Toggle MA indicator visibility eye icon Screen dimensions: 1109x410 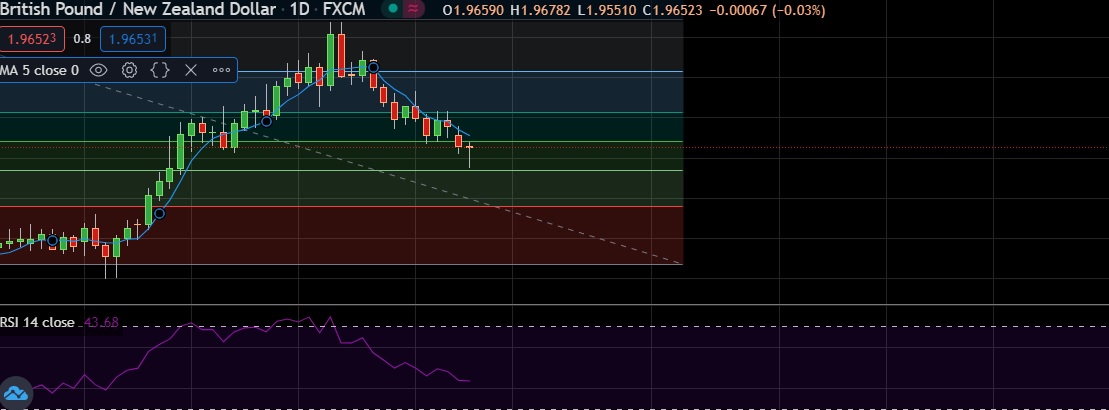click(98, 70)
